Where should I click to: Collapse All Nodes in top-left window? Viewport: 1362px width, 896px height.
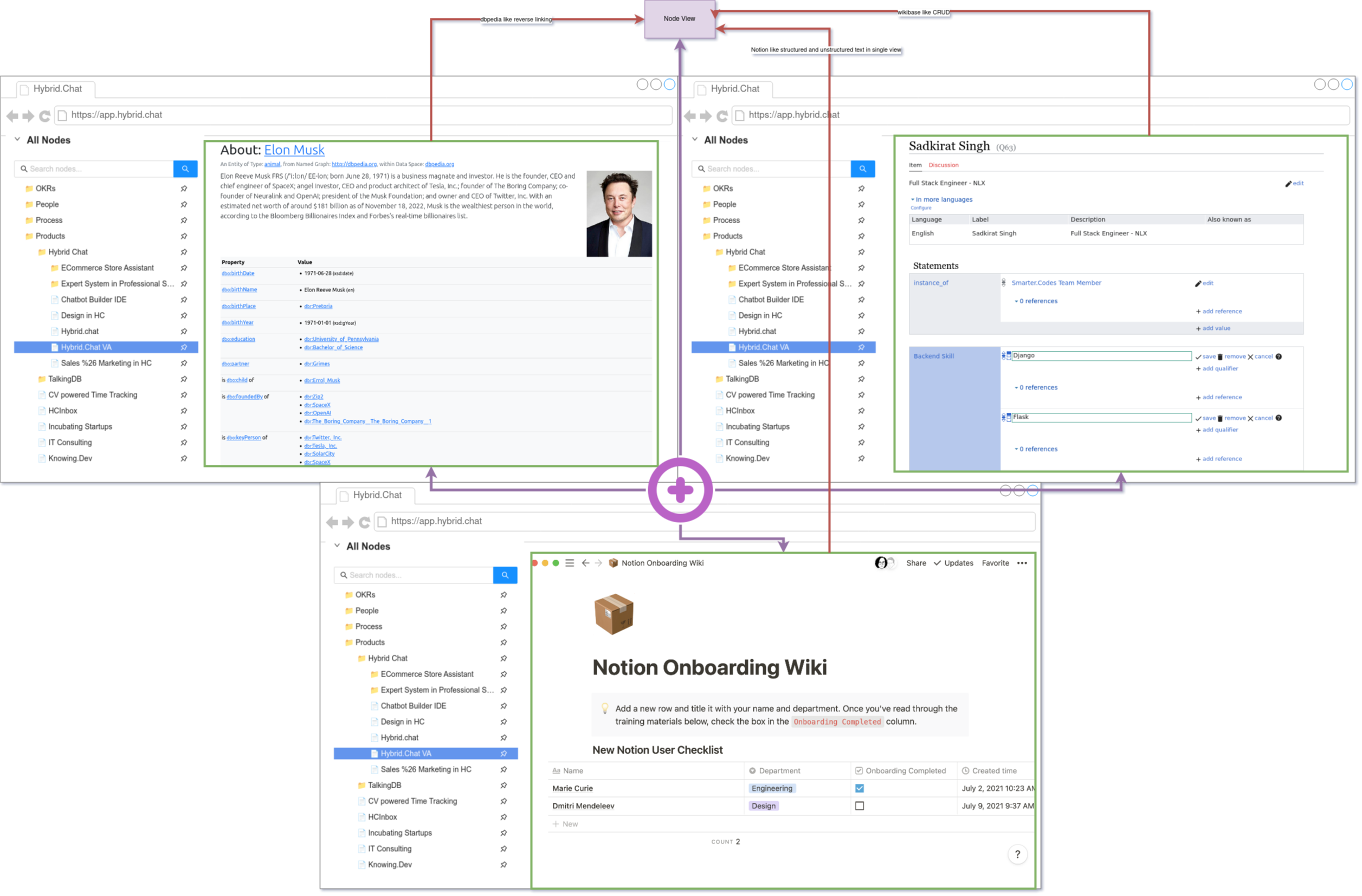coord(18,140)
